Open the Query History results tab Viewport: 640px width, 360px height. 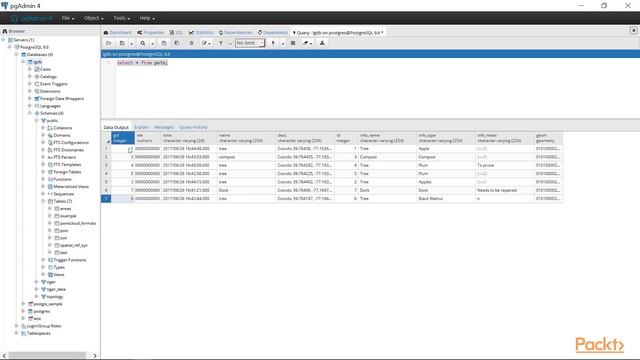click(x=193, y=127)
